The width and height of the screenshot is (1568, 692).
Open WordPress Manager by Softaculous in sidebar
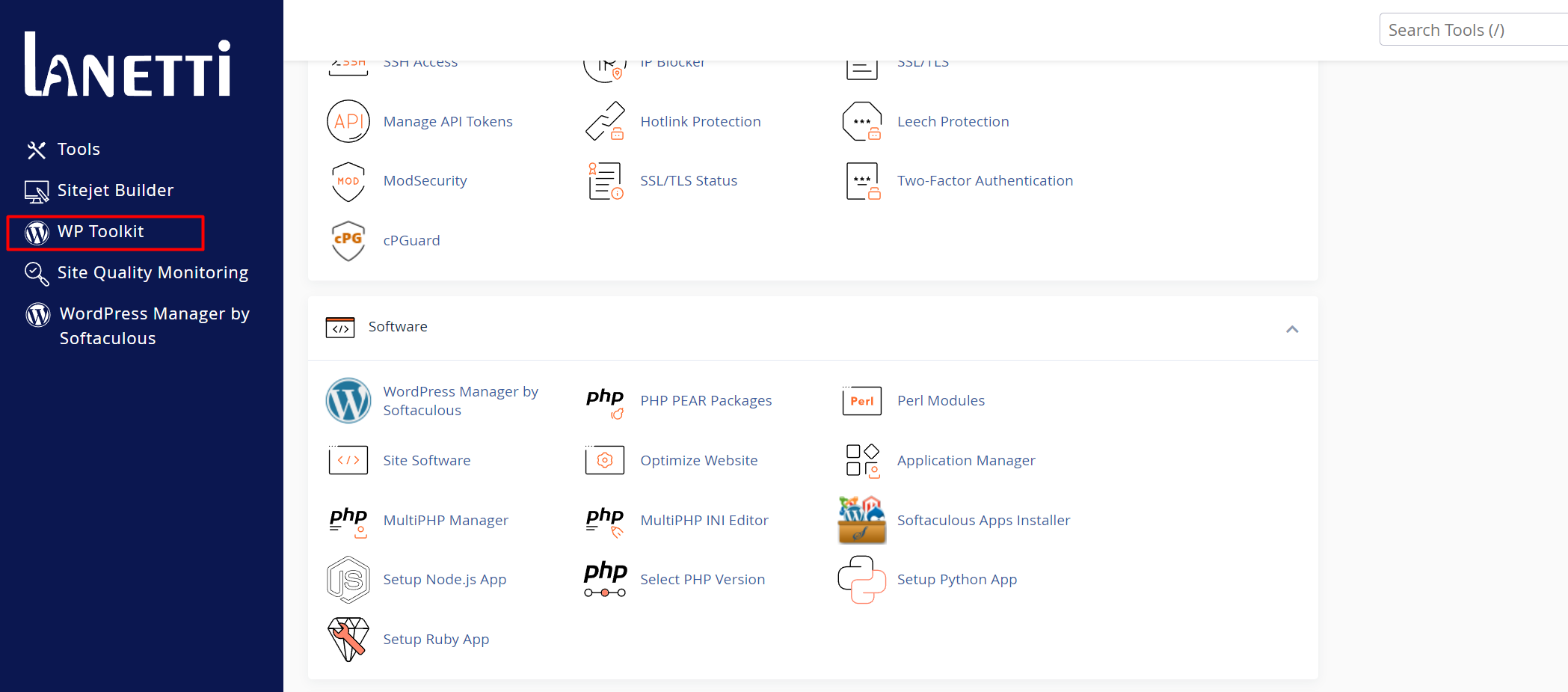click(155, 326)
